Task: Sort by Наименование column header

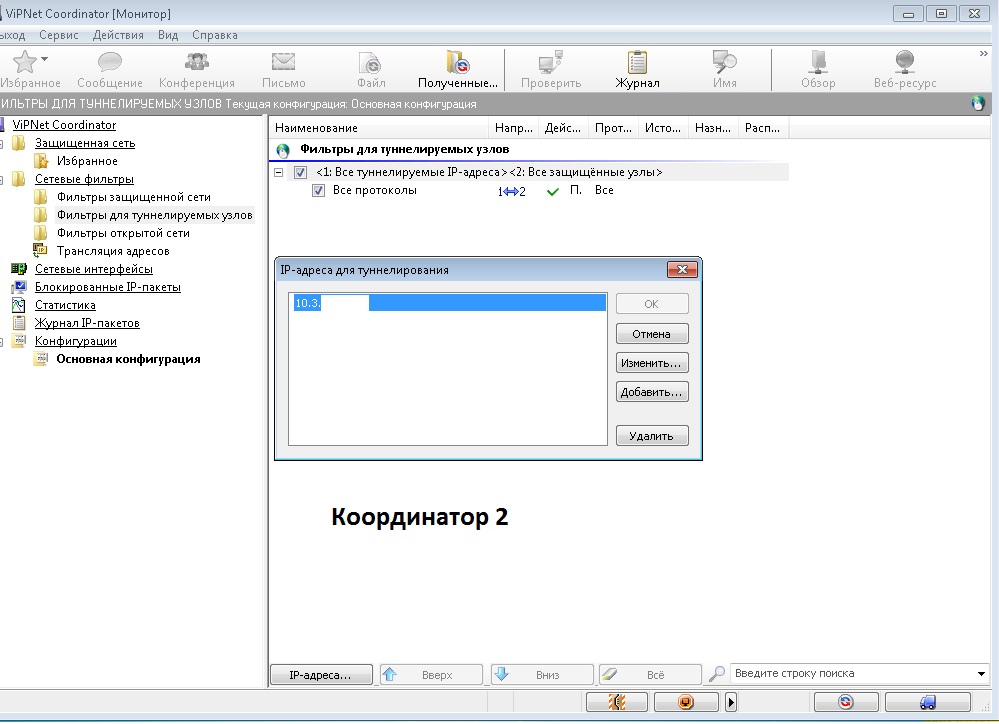Action: click(x=378, y=128)
